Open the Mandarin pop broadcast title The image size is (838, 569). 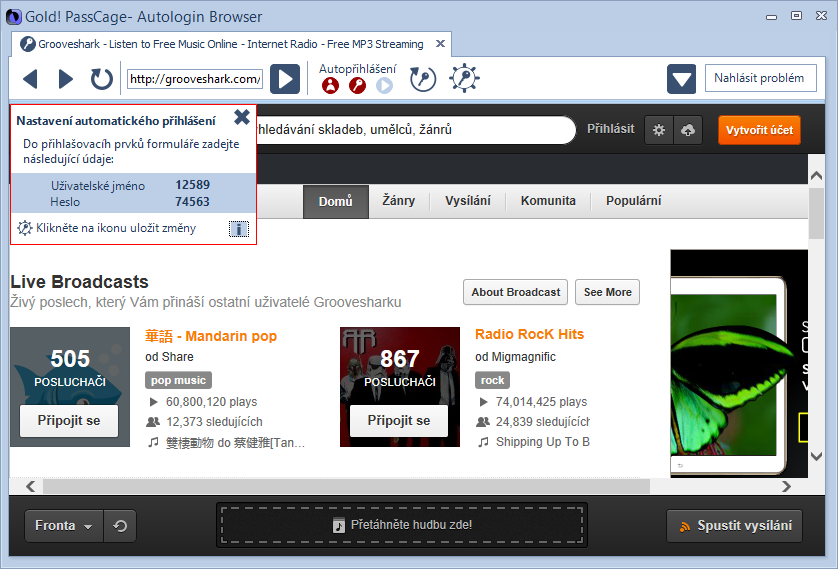click(211, 336)
